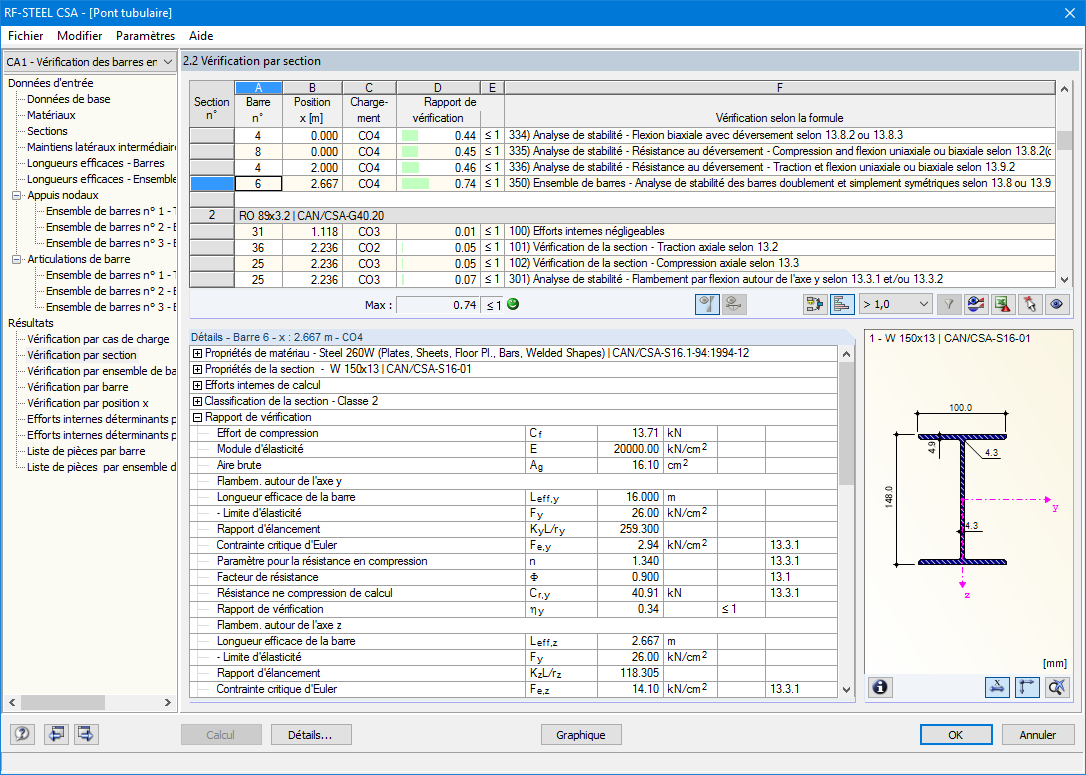The image size is (1086, 775).
Task: Click the Détails... button
Action: point(311,735)
